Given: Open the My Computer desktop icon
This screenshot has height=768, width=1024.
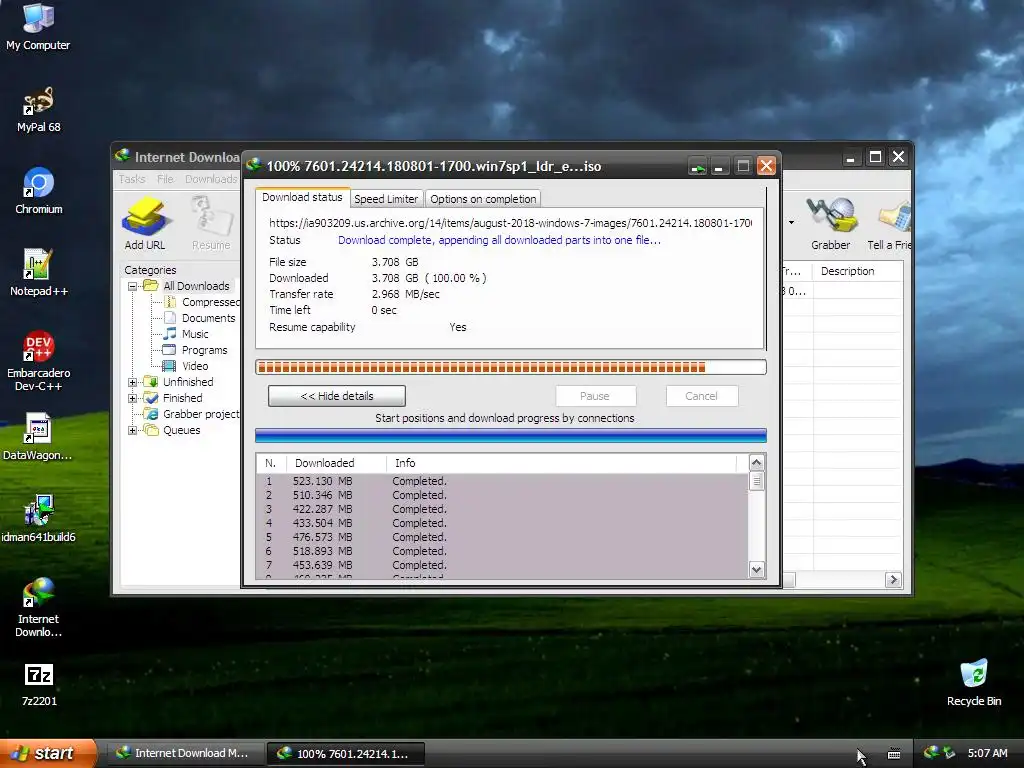Looking at the screenshot, I should pyautogui.click(x=38, y=26).
